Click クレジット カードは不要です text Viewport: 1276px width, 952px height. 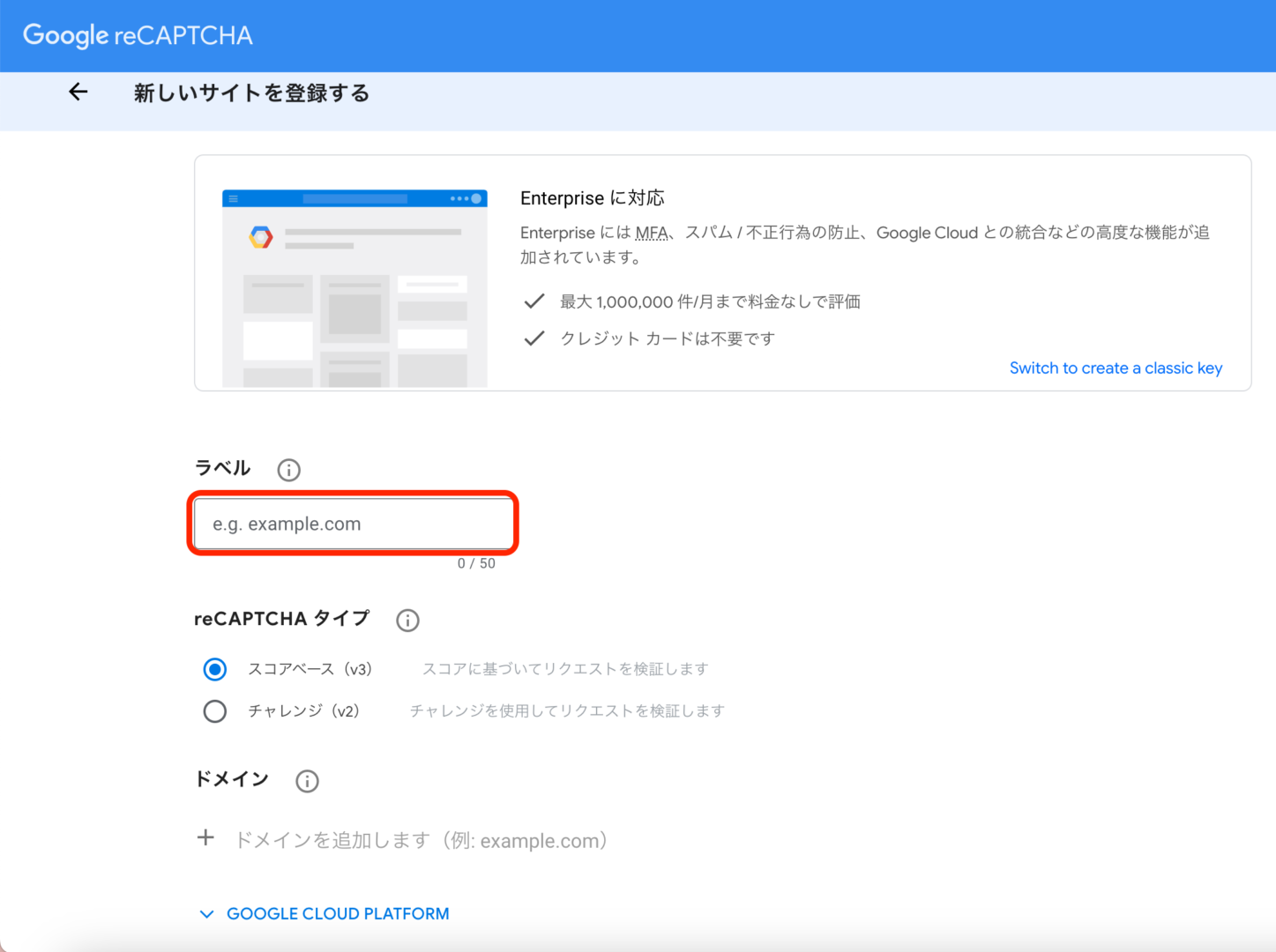pyautogui.click(x=668, y=338)
